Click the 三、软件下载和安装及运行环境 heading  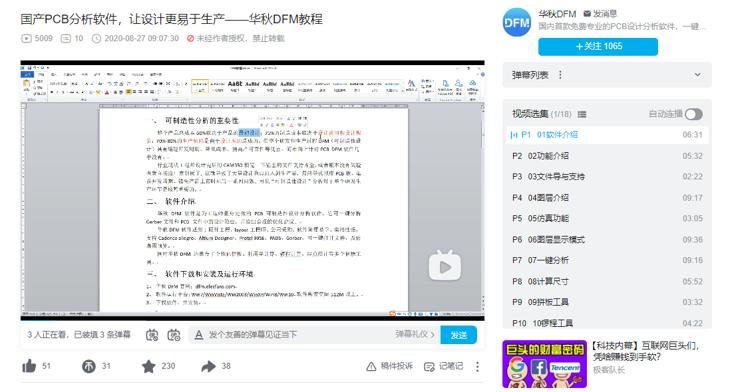[200, 274]
